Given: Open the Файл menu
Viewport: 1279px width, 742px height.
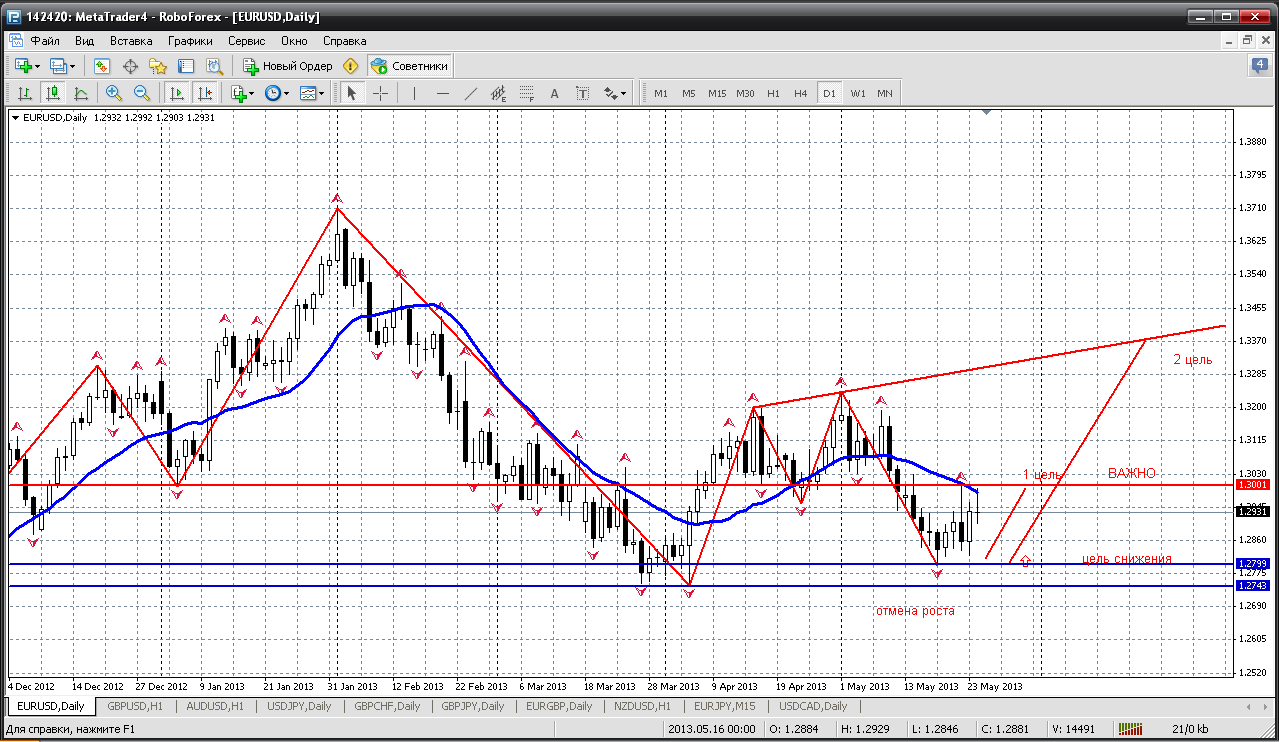Looking at the screenshot, I should point(45,41).
